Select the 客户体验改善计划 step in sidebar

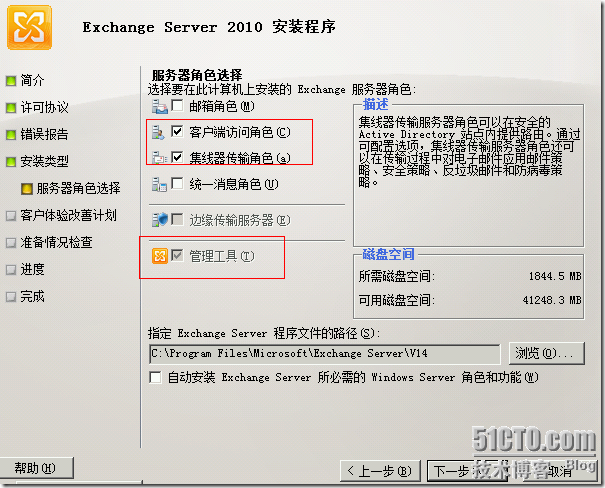(x=68, y=216)
